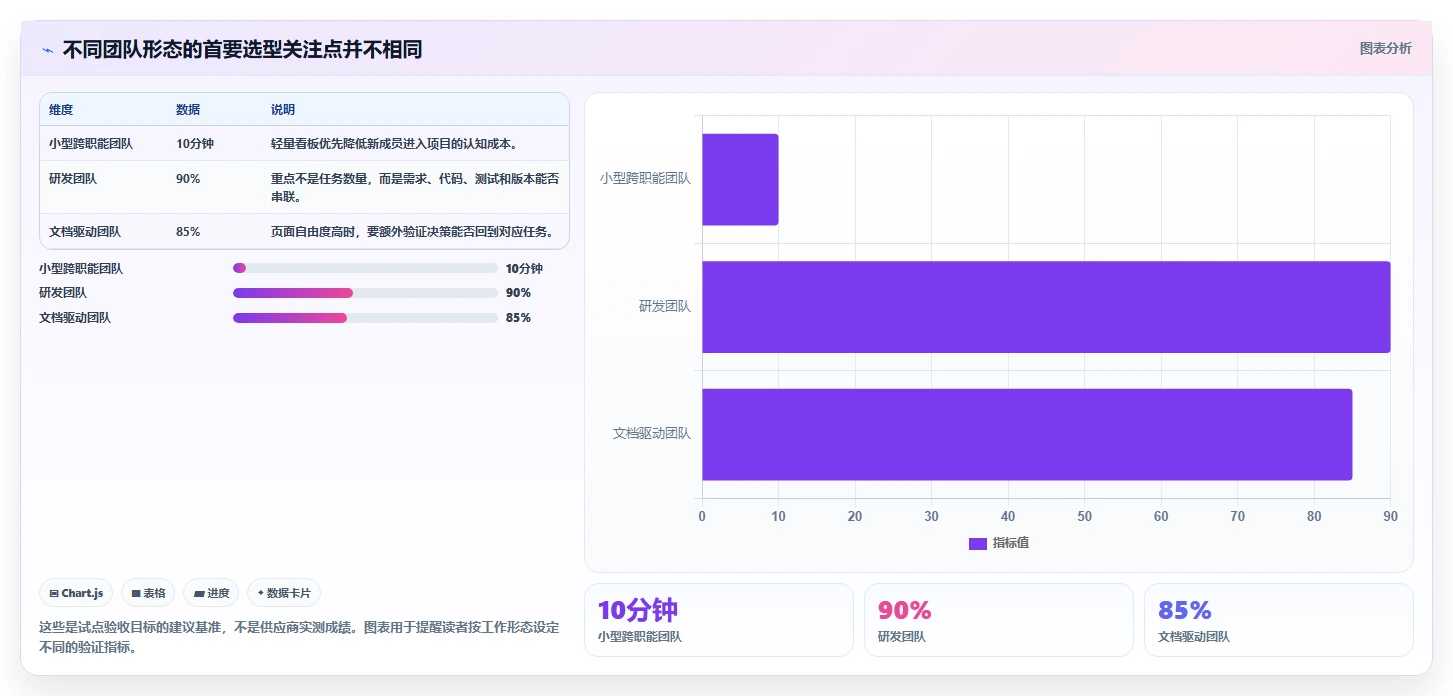Click the 85% table cell
The image size is (1453, 696).
[x=188, y=232]
